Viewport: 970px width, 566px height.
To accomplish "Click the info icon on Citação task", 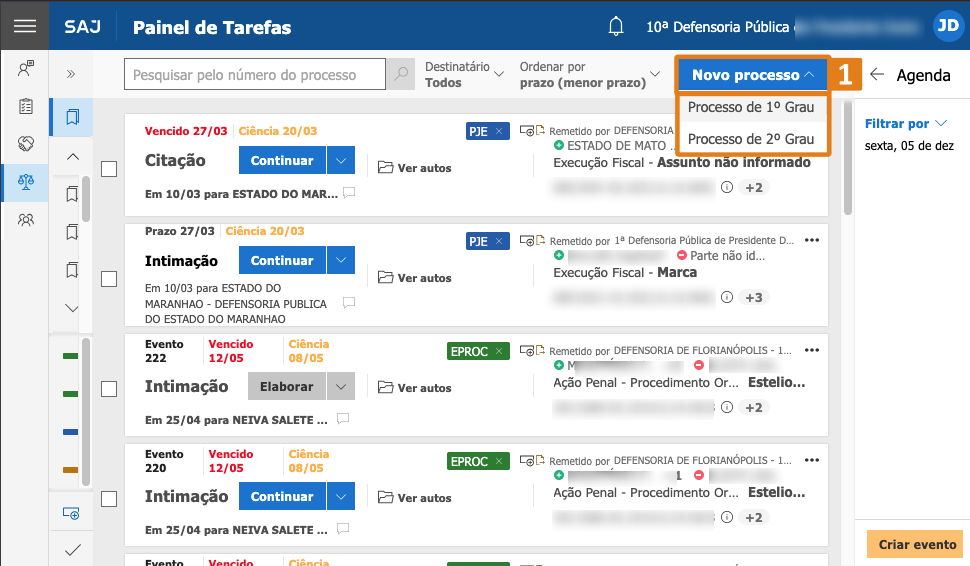I will tap(727, 187).
